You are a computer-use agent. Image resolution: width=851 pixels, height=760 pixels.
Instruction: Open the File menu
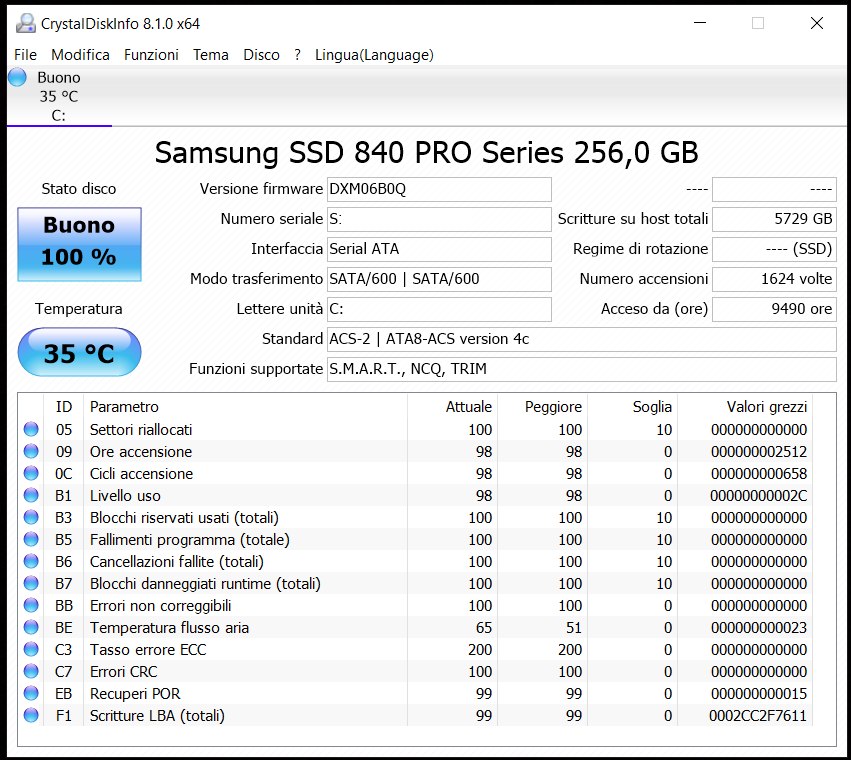[26, 55]
